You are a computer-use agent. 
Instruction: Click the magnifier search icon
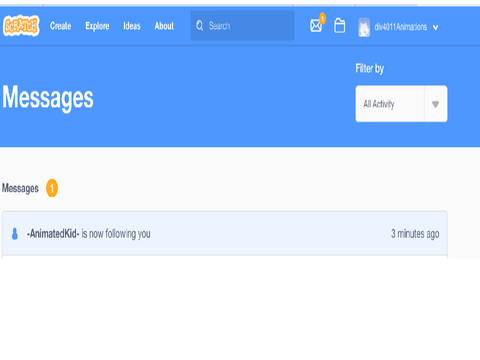[200, 26]
